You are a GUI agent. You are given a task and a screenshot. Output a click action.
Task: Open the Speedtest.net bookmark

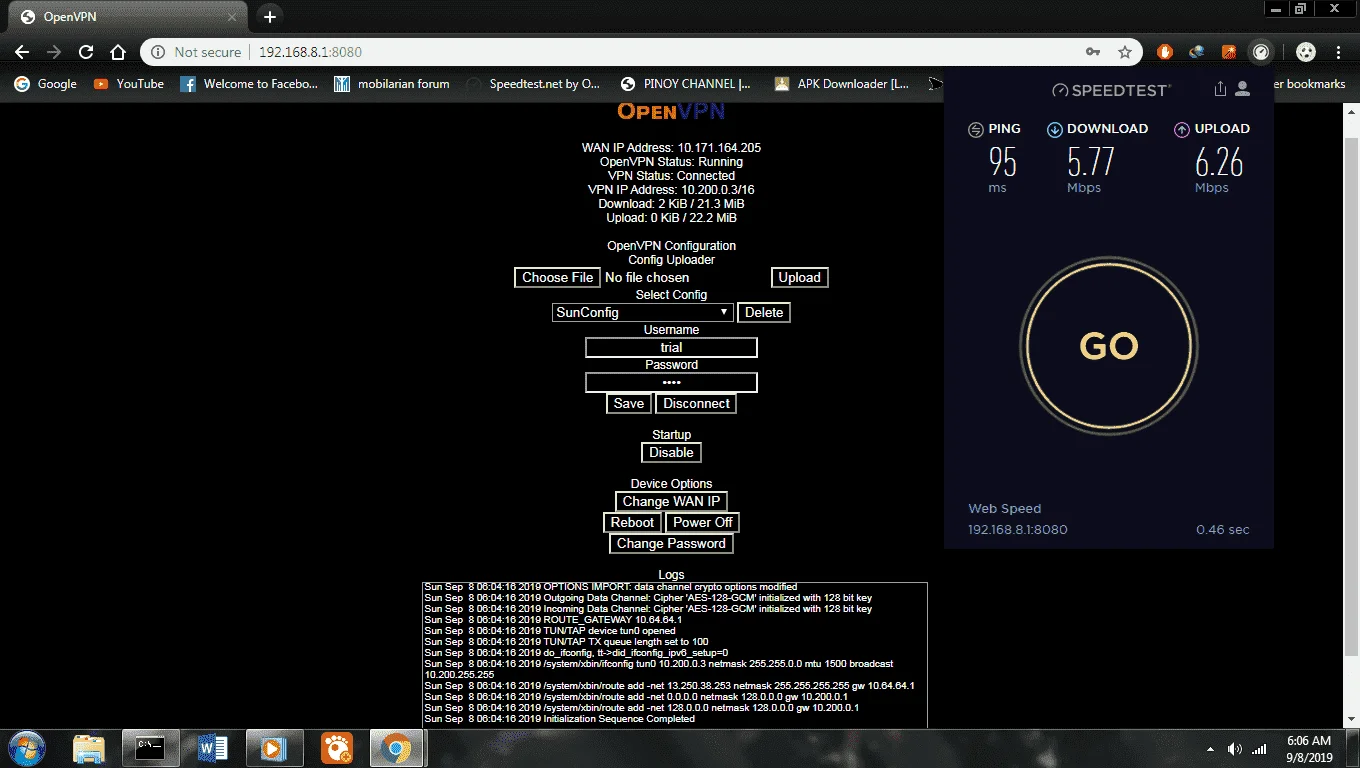(533, 84)
